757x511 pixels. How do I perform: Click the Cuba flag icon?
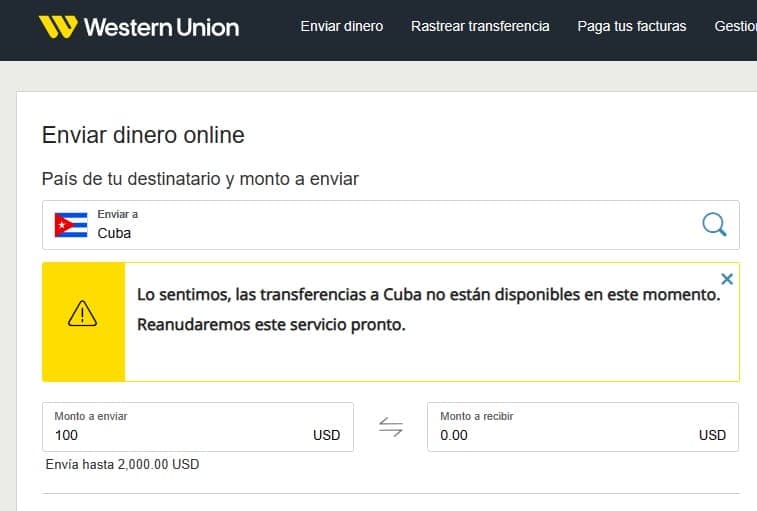71,225
